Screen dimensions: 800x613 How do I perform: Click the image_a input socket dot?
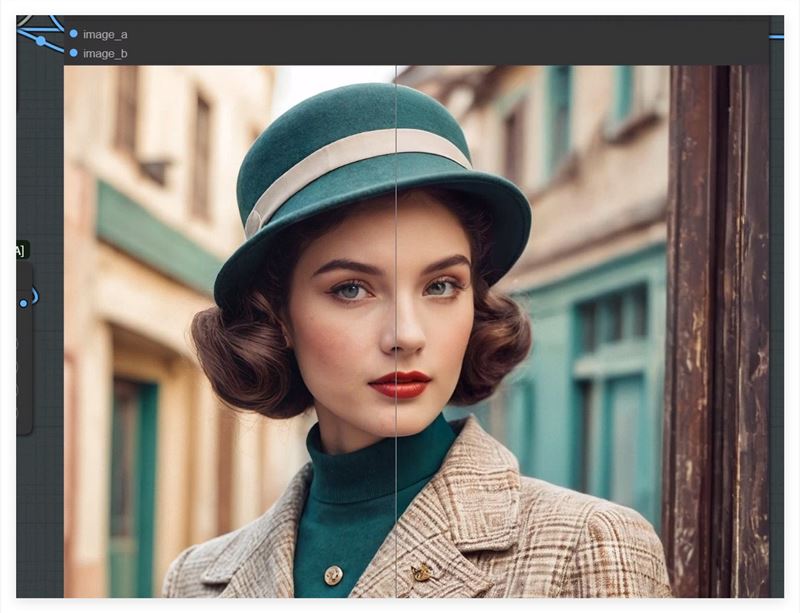[x=73, y=34]
